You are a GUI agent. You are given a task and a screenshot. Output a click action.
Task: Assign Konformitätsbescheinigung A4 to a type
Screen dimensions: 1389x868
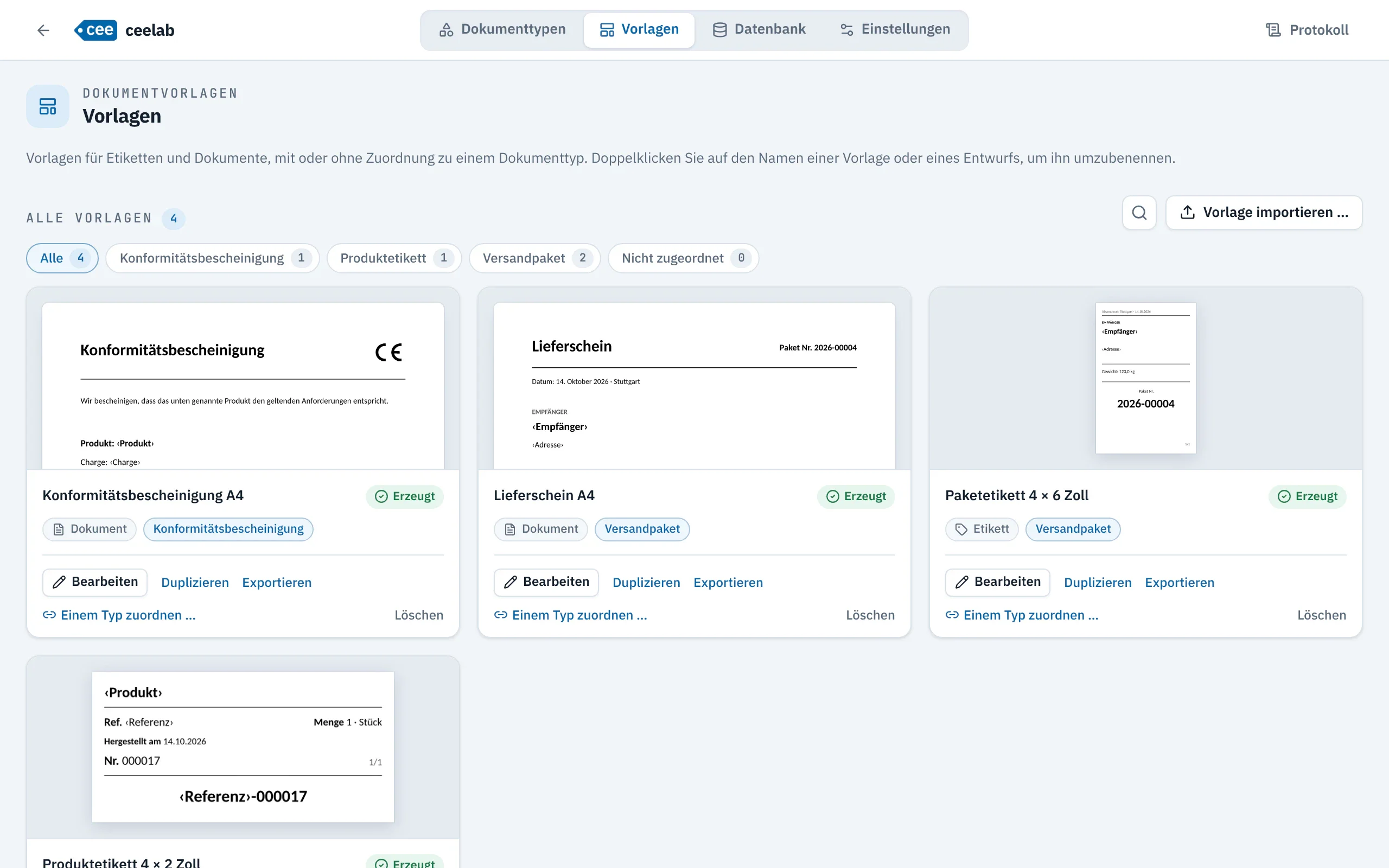tap(119, 615)
